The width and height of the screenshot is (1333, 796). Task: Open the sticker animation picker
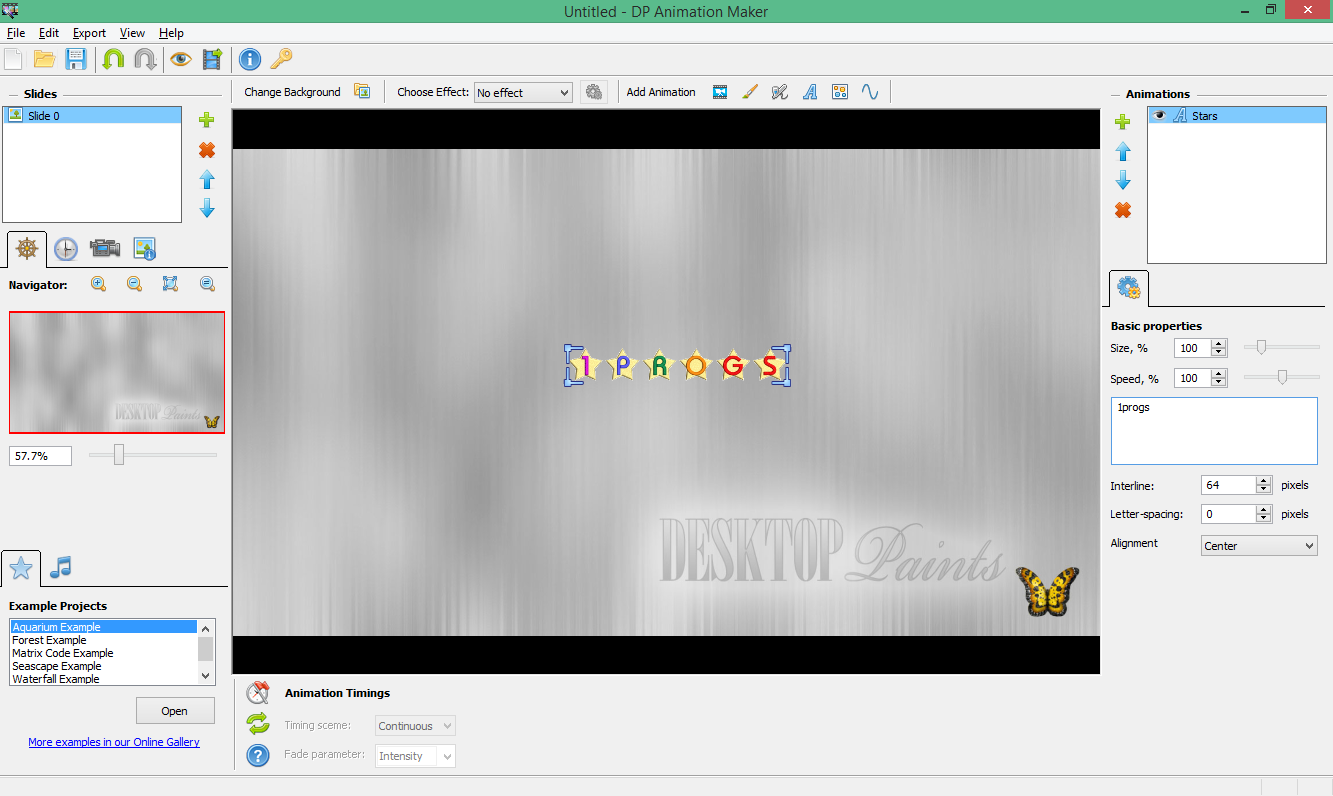(839, 91)
